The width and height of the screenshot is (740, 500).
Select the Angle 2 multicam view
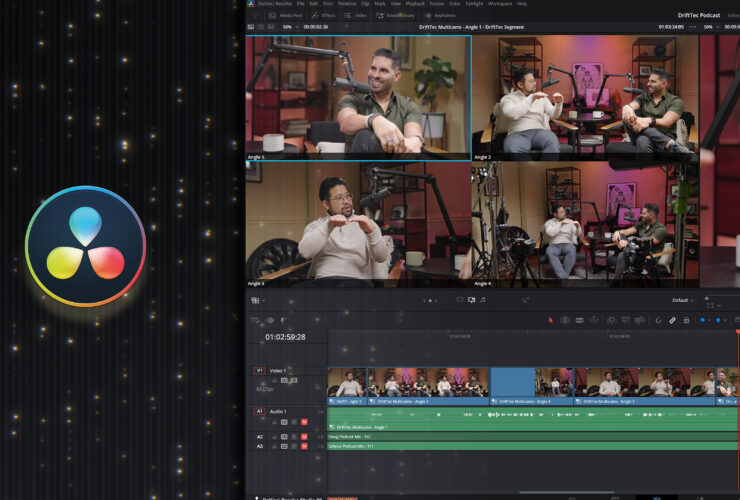tap(584, 98)
